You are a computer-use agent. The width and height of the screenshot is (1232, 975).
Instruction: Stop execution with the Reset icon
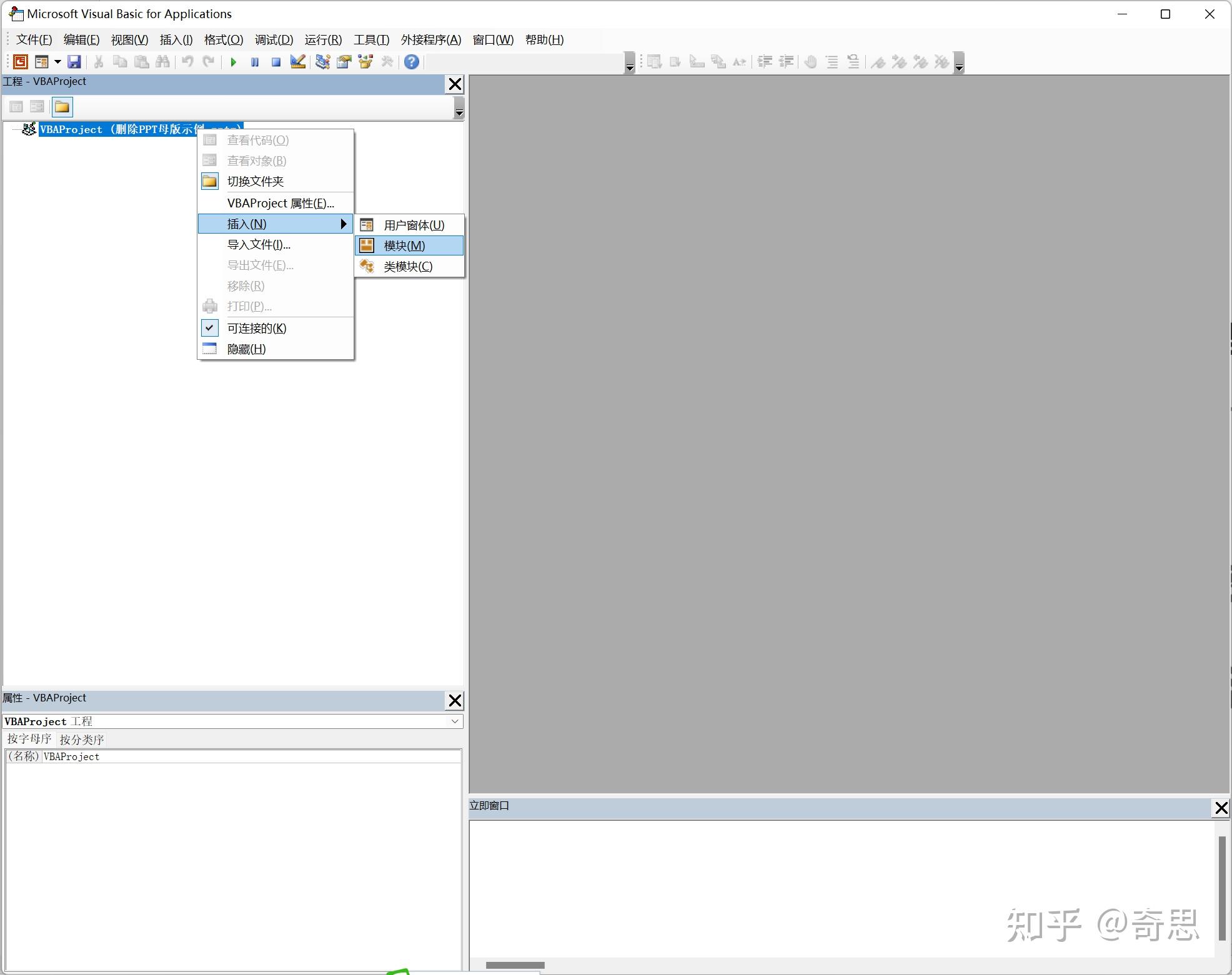(x=276, y=62)
